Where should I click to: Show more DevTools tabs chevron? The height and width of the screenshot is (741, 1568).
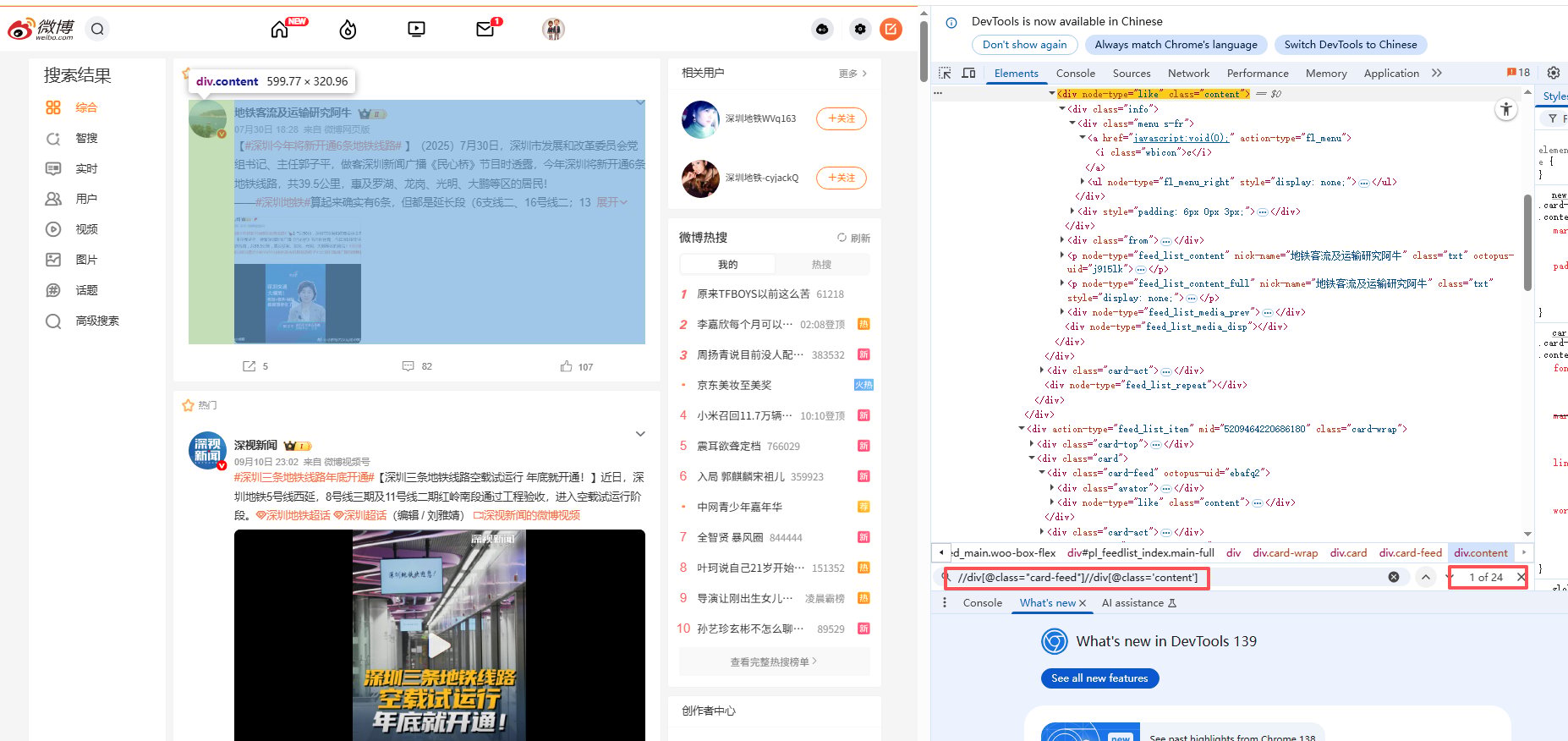click(x=1437, y=74)
